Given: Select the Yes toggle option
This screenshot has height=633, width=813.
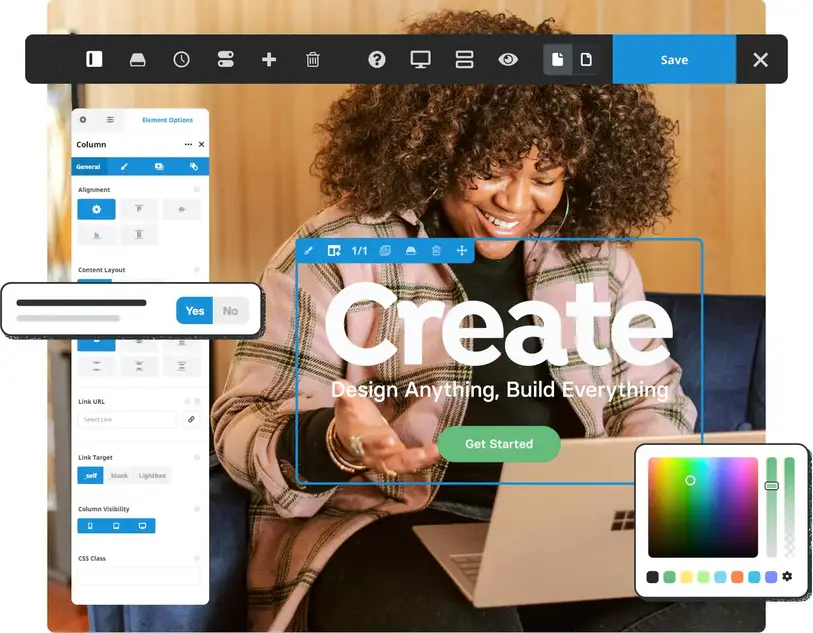Looking at the screenshot, I should pos(195,311).
